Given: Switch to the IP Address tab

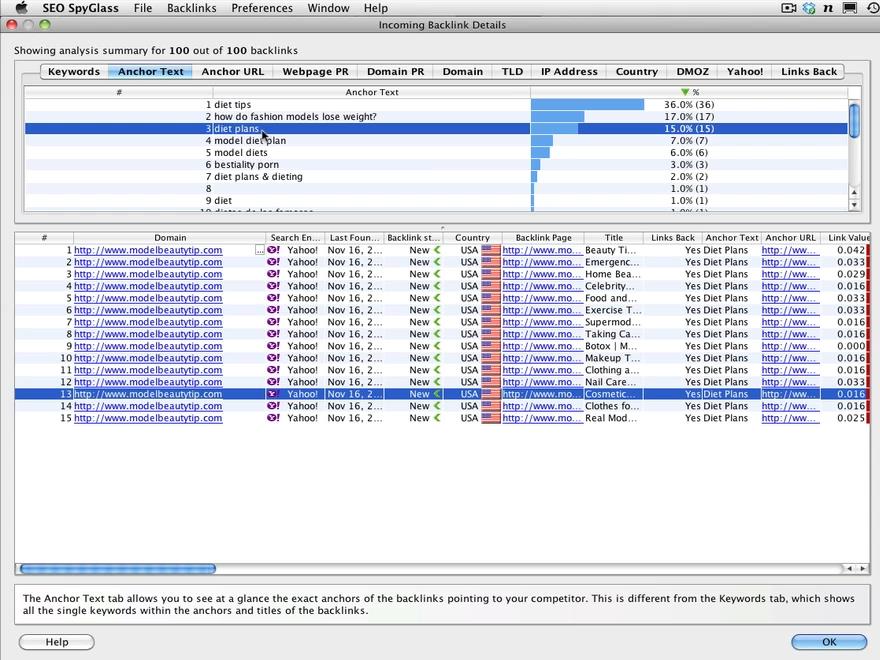Looking at the screenshot, I should pyautogui.click(x=569, y=71).
